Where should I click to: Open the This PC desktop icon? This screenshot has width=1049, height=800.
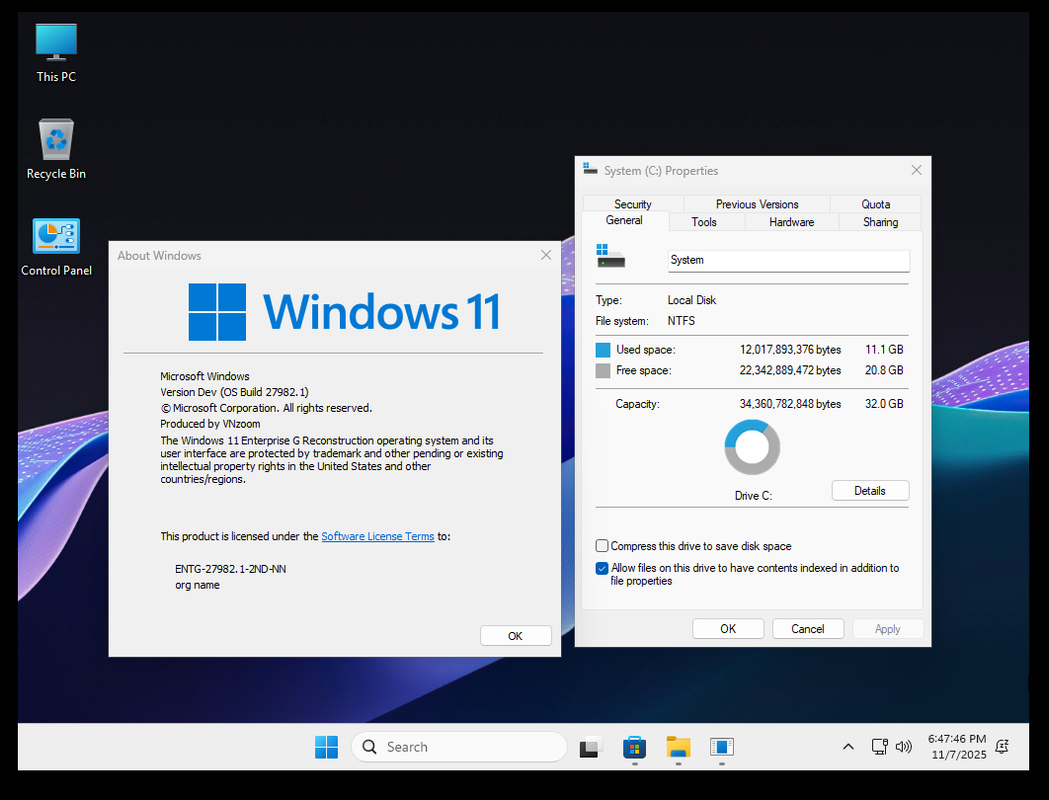pos(56,53)
